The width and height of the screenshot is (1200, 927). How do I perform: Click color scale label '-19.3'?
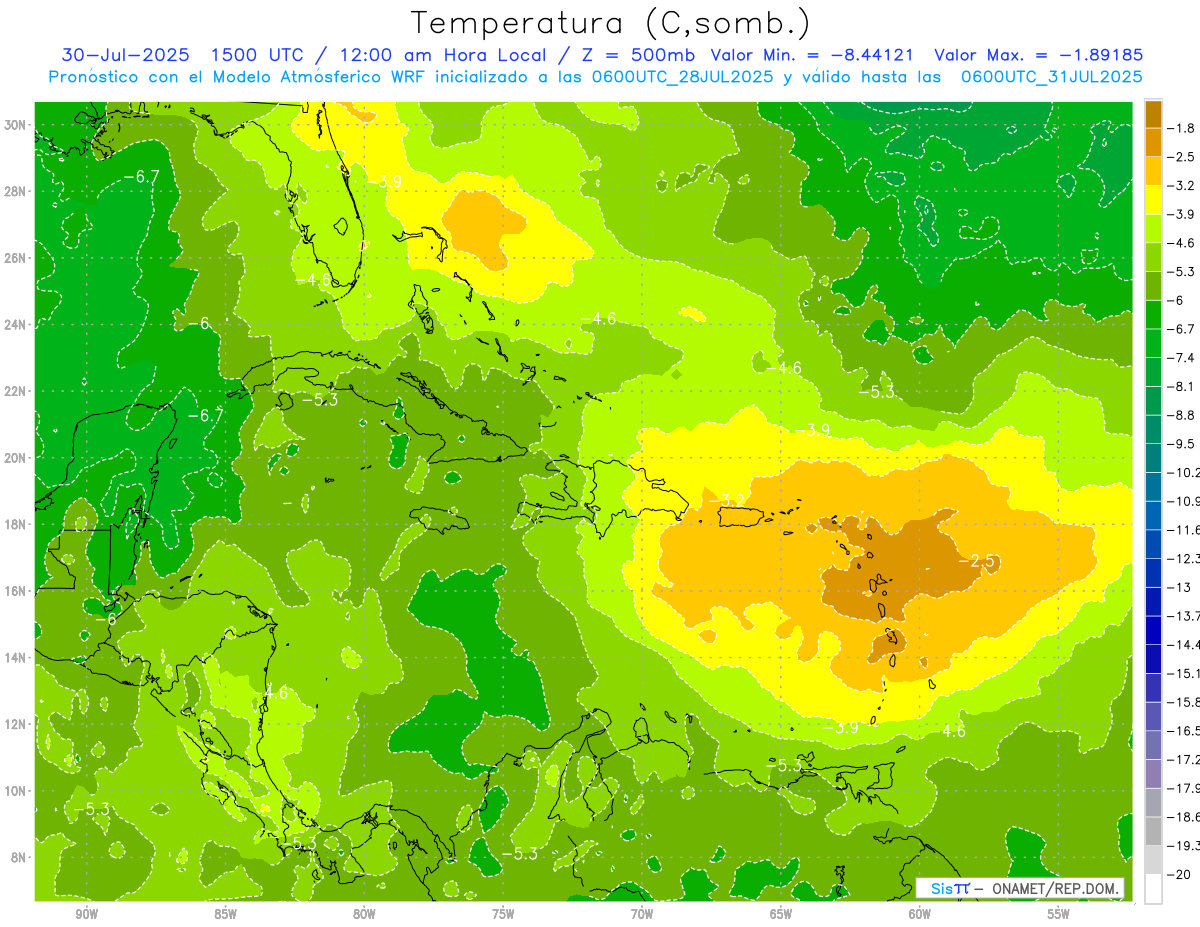(1185, 845)
